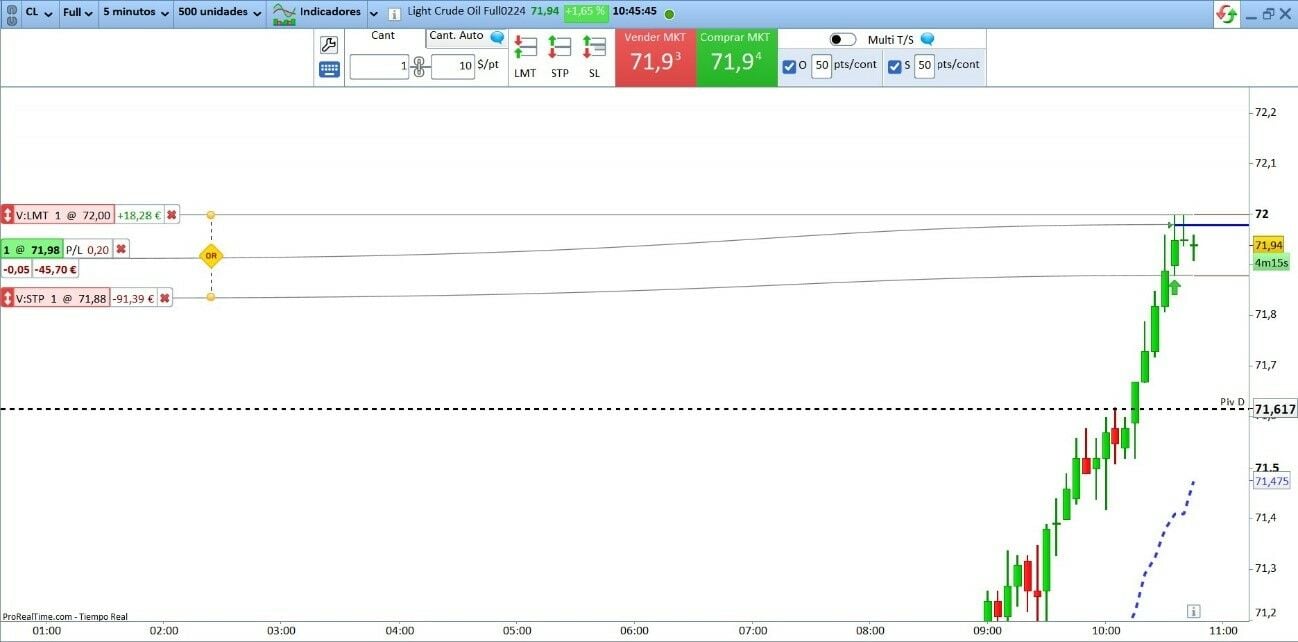This screenshot has width=1298, height=642.
Task: Click the chain link between quantity fields
Action: click(420, 67)
